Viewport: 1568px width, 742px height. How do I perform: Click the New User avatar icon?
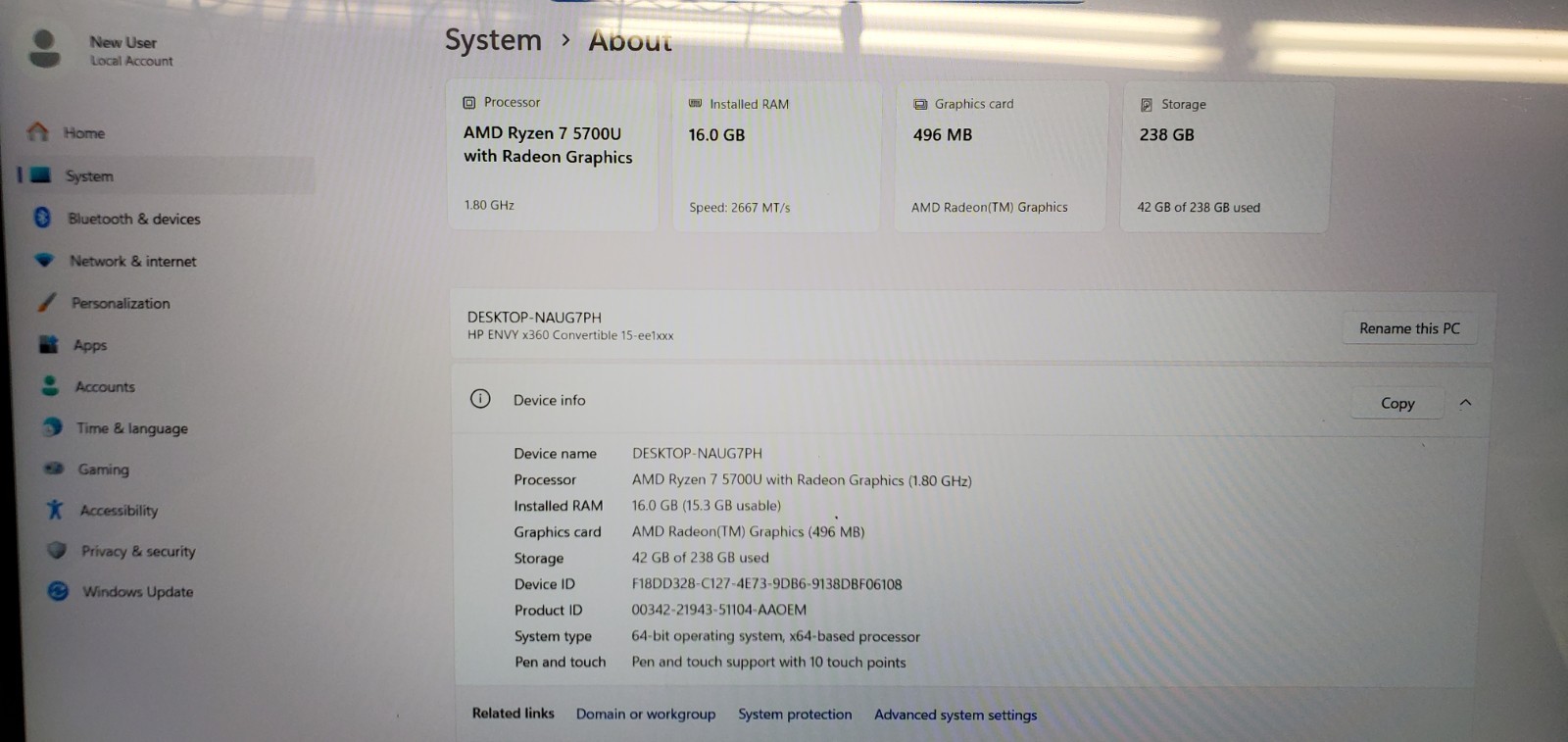click(44, 49)
